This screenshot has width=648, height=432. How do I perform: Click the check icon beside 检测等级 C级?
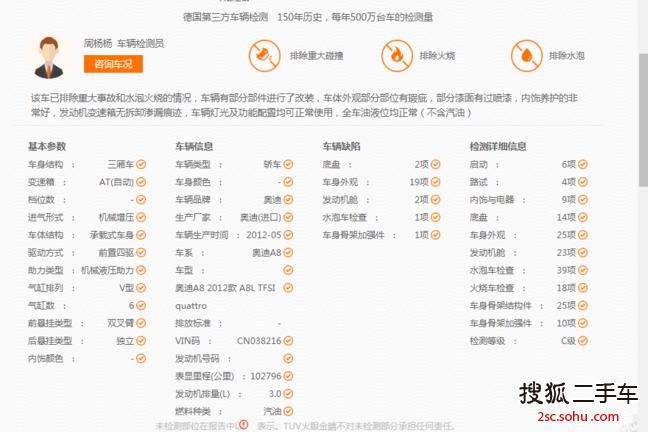(x=583, y=341)
